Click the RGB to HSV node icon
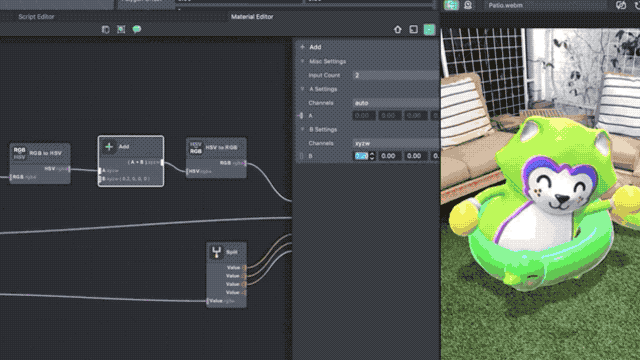Screen dimensions: 640x360 click(x=19, y=153)
